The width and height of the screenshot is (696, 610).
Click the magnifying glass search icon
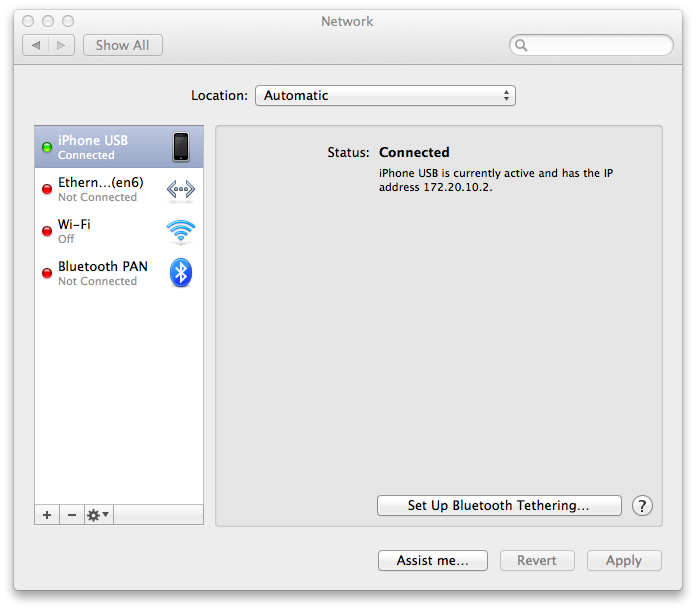coord(522,45)
